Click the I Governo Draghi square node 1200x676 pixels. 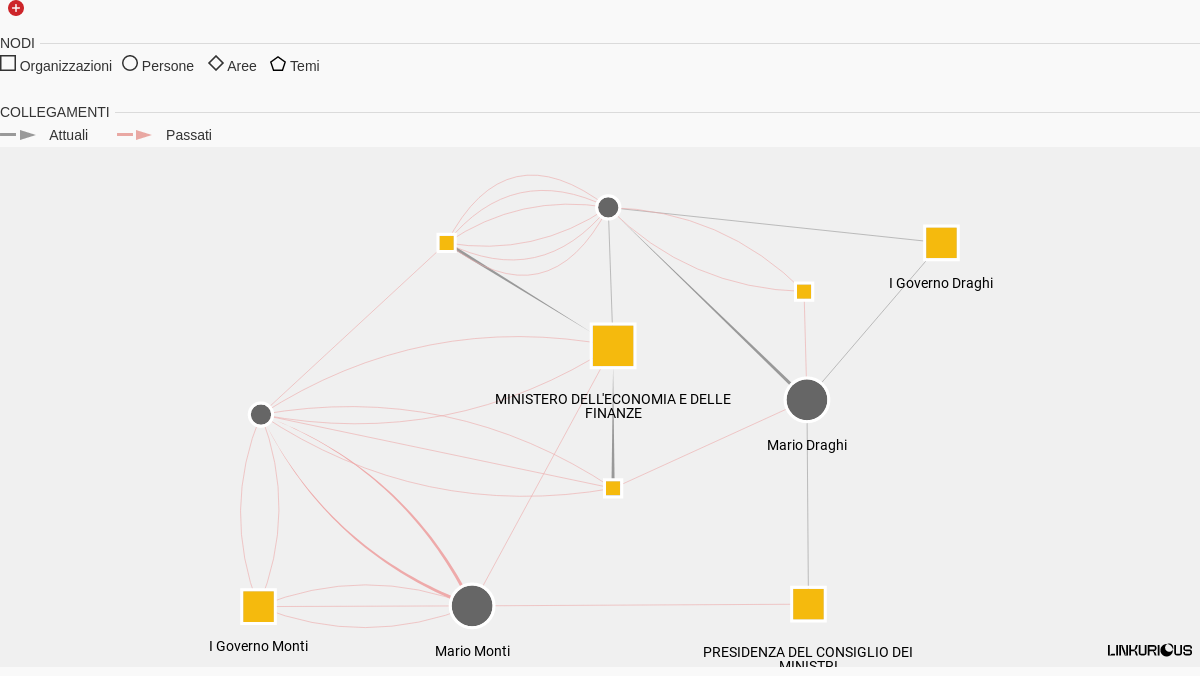coord(941,243)
